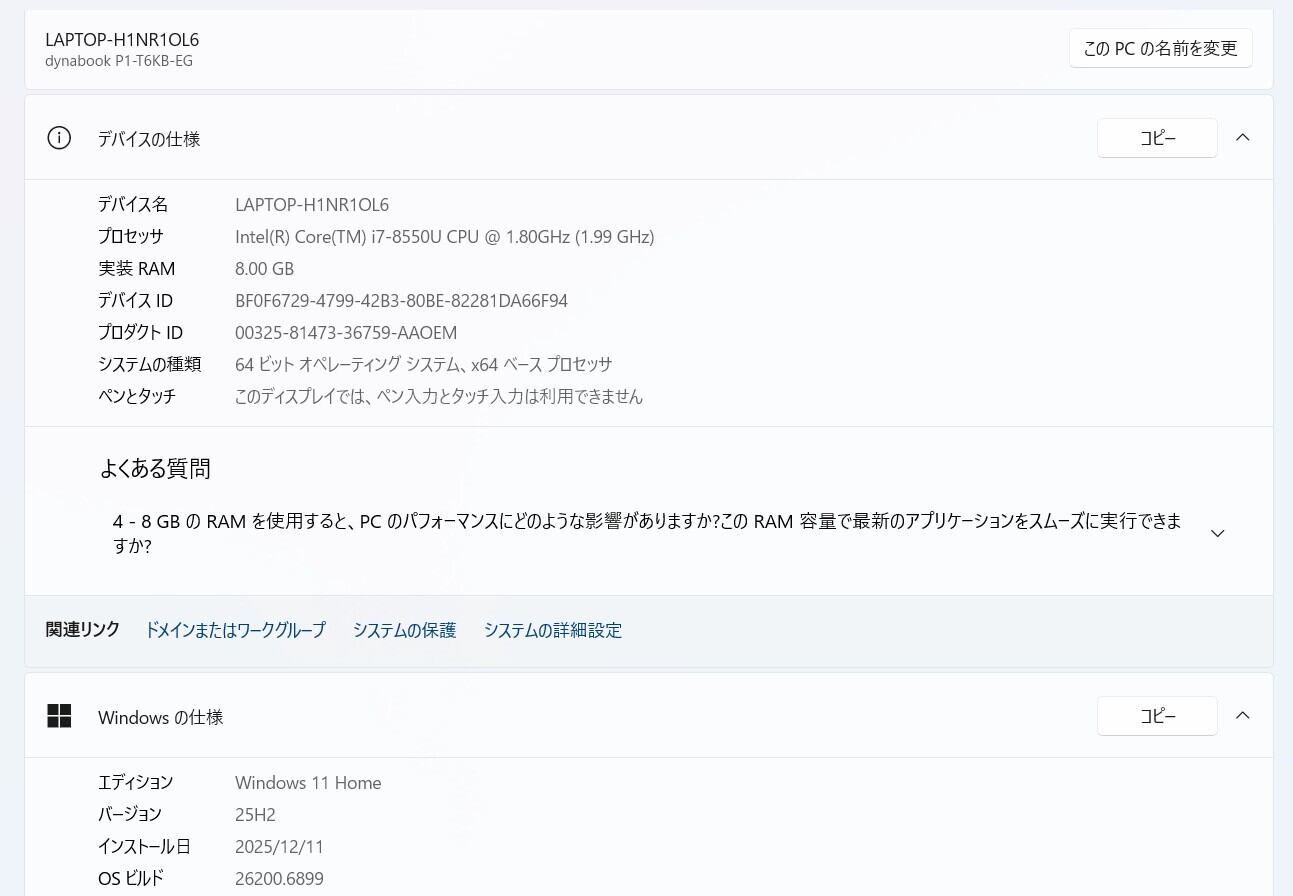Open the ドメインまたはワークグループ link
This screenshot has width=1293, height=896.
(235, 630)
